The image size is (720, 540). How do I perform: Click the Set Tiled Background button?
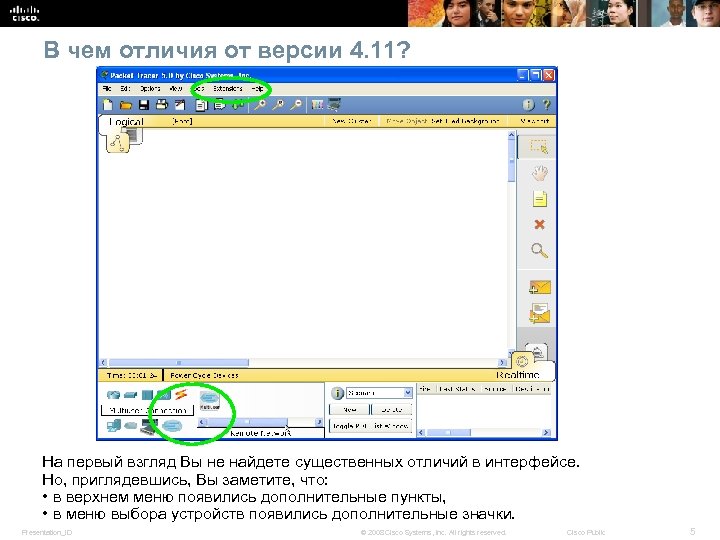[465, 121]
